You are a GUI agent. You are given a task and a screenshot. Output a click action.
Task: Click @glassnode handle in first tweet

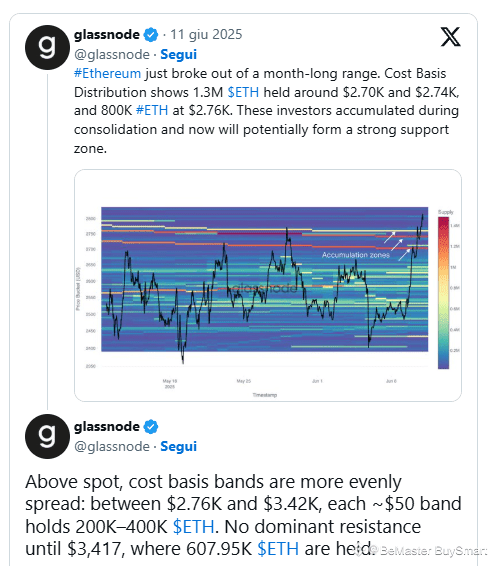(112, 55)
